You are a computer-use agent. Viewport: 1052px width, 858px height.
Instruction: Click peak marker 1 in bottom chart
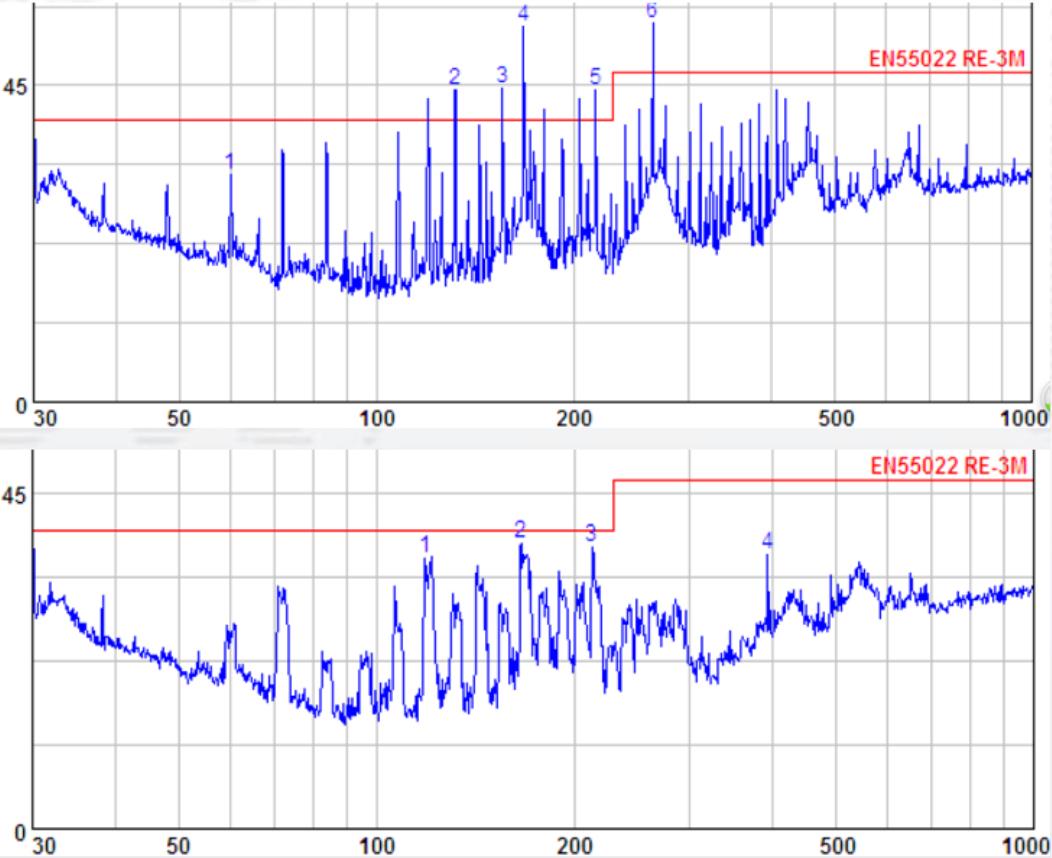[425, 543]
